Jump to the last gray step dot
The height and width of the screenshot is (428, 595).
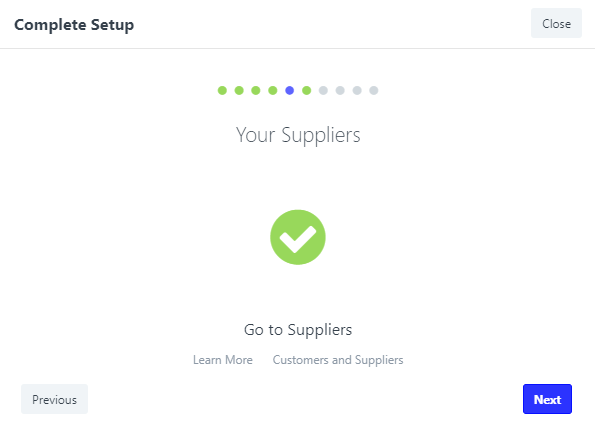[x=374, y=90]
